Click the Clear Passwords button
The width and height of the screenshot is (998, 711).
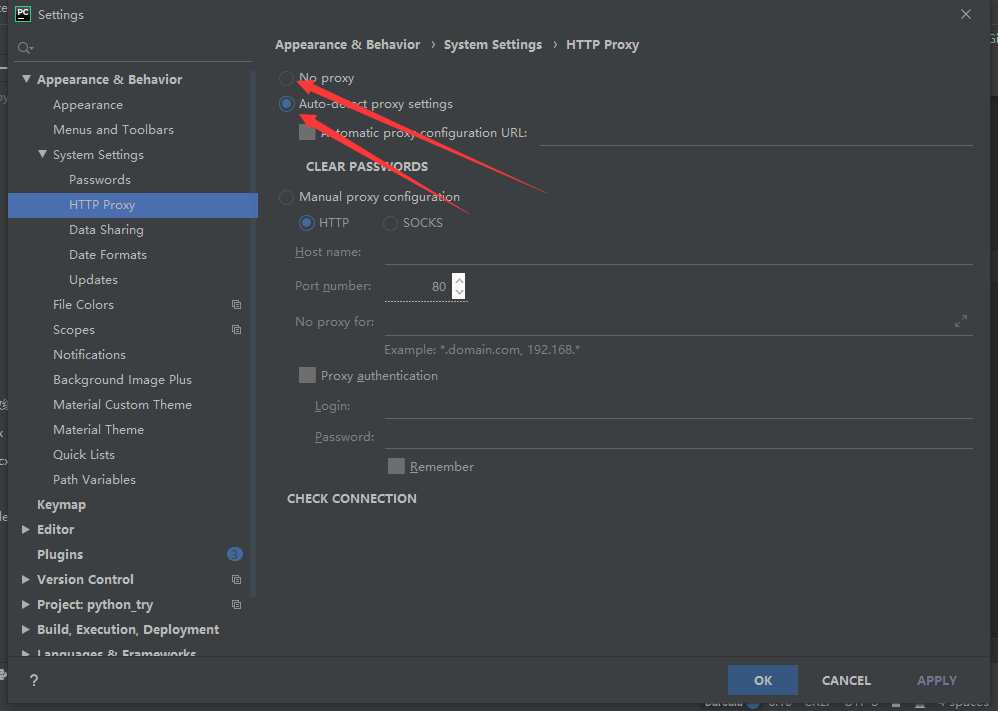pyautogui.click(x=366, y=166)
